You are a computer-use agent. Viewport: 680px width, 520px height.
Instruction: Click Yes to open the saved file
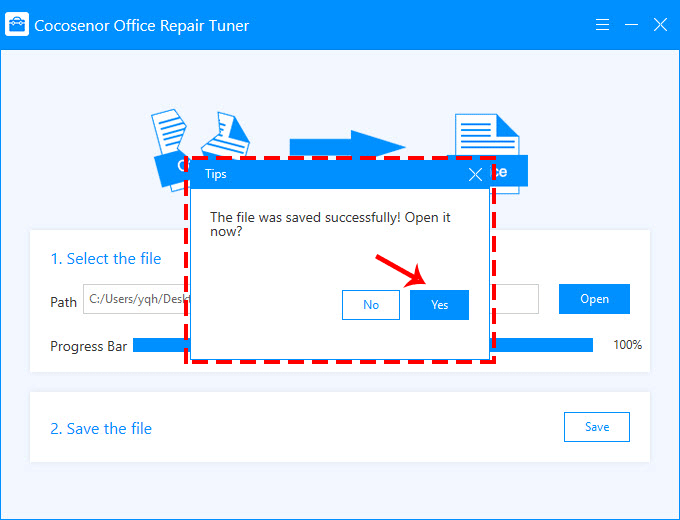[439, 305]
